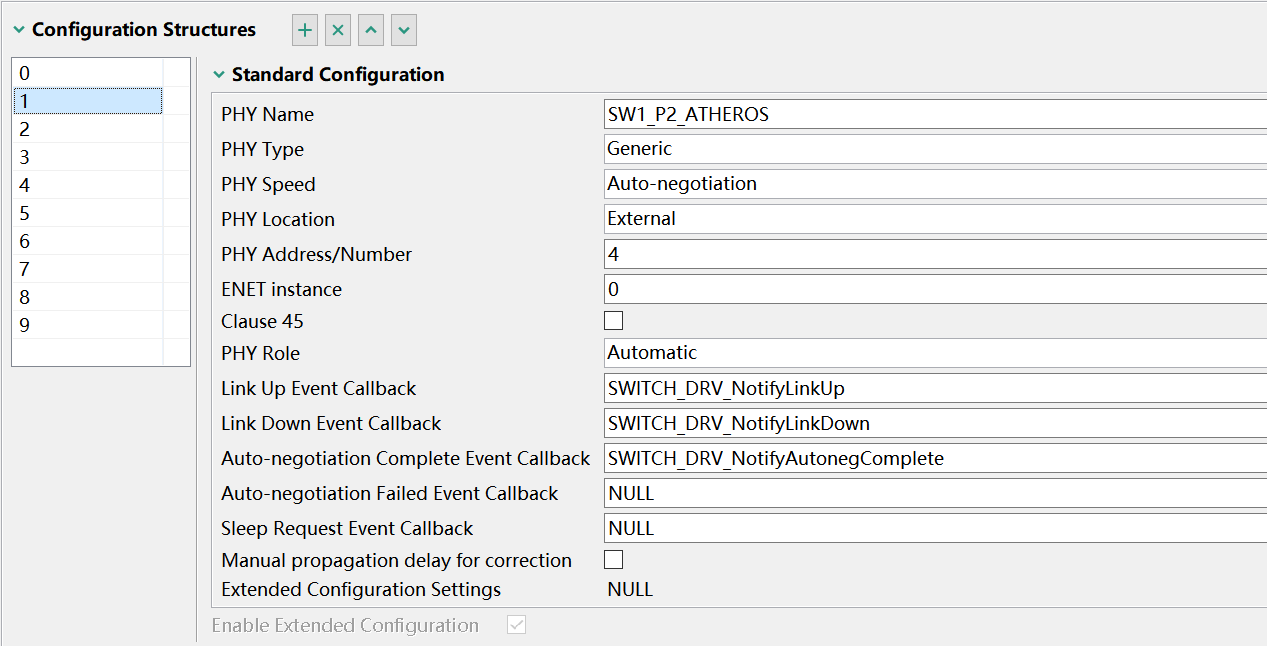The height and width of the screenshot is (646, 1267).
Task: Enable the Clause 45 checkbox
Action: (x=613, y=320)
